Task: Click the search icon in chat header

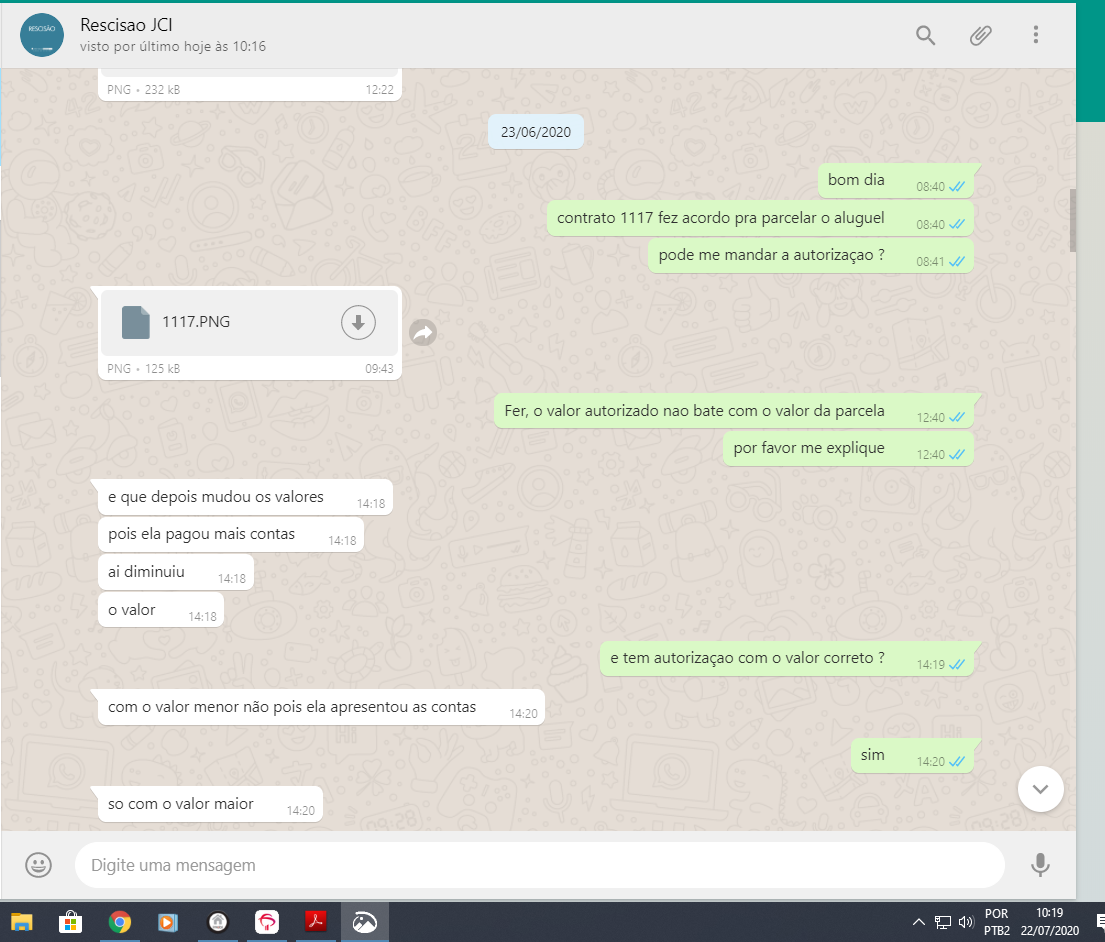Action: tap(926, 36)
